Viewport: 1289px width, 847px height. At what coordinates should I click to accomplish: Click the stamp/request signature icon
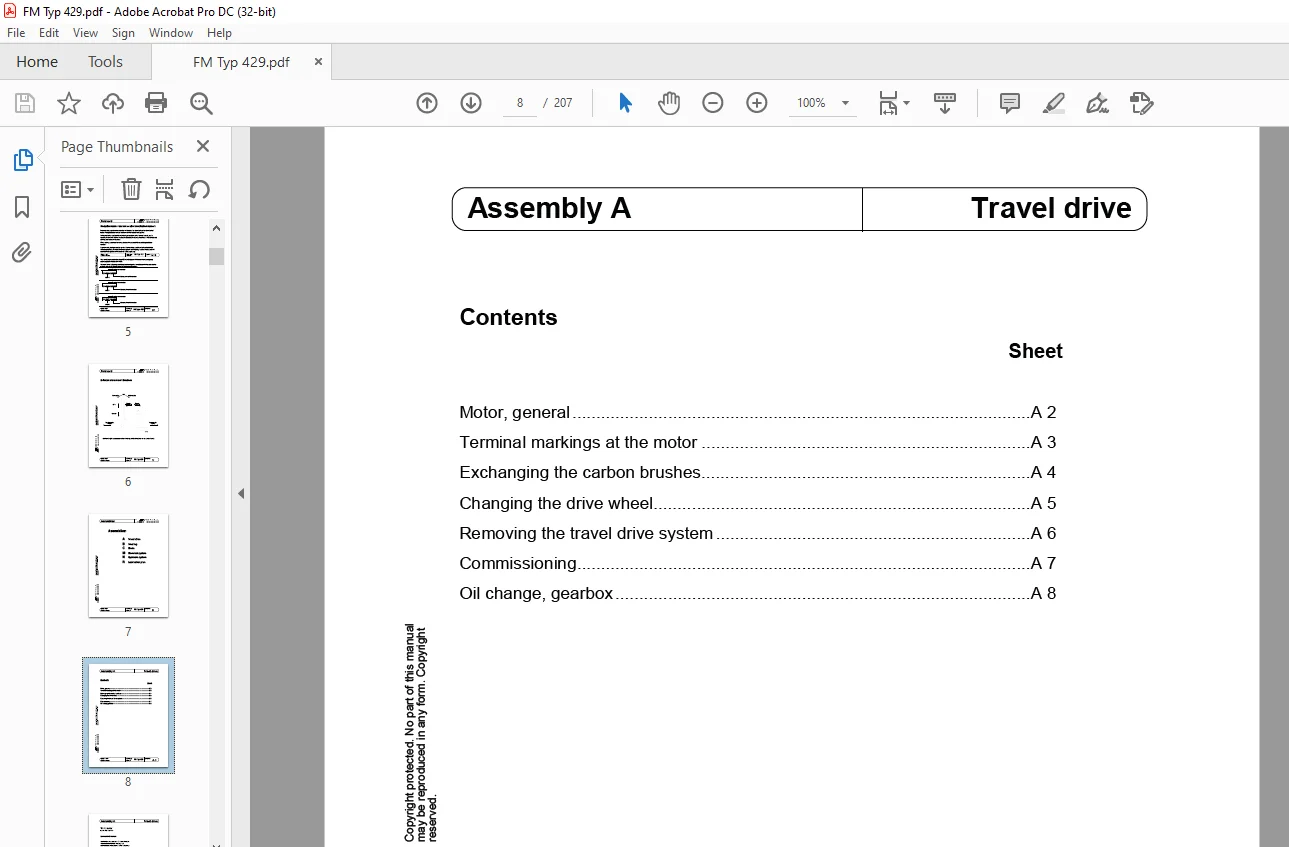(1141, 103)
